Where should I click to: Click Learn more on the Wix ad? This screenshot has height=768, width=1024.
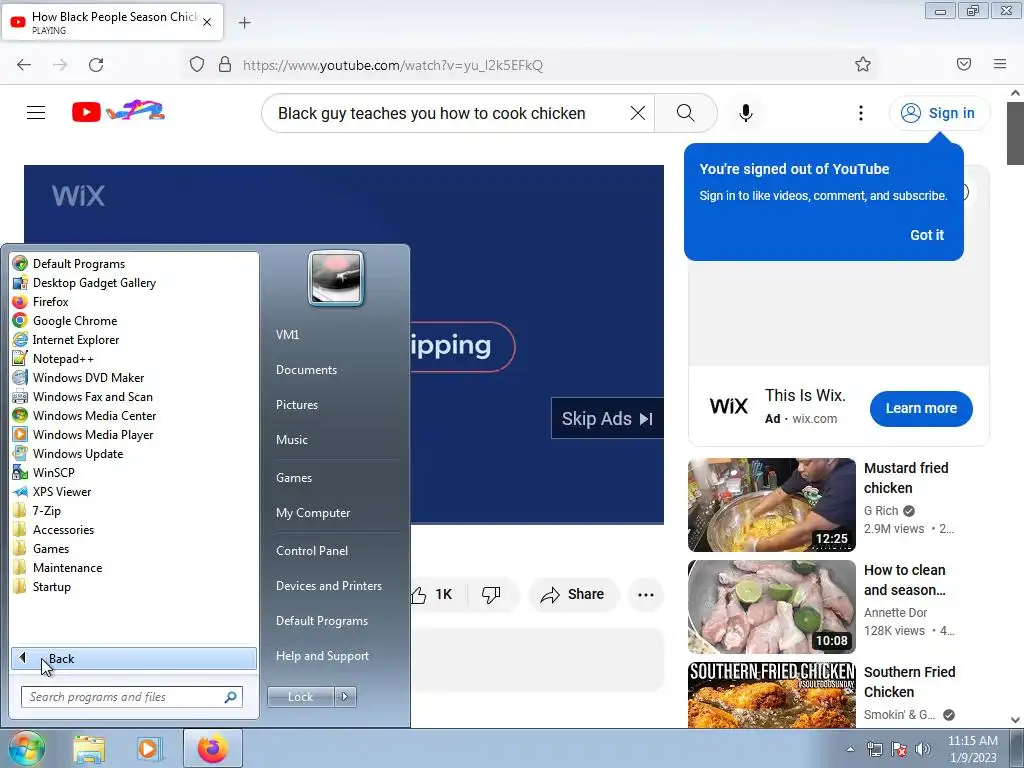[921, 408]
